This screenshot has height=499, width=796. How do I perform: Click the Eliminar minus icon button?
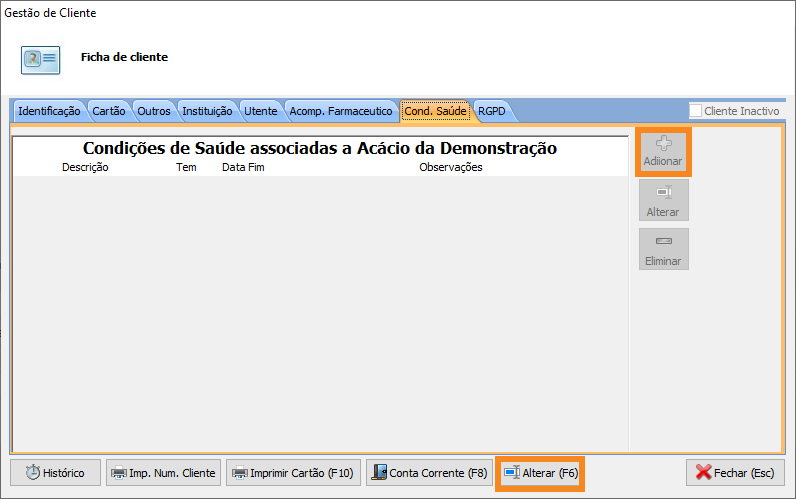pos(663,249)
